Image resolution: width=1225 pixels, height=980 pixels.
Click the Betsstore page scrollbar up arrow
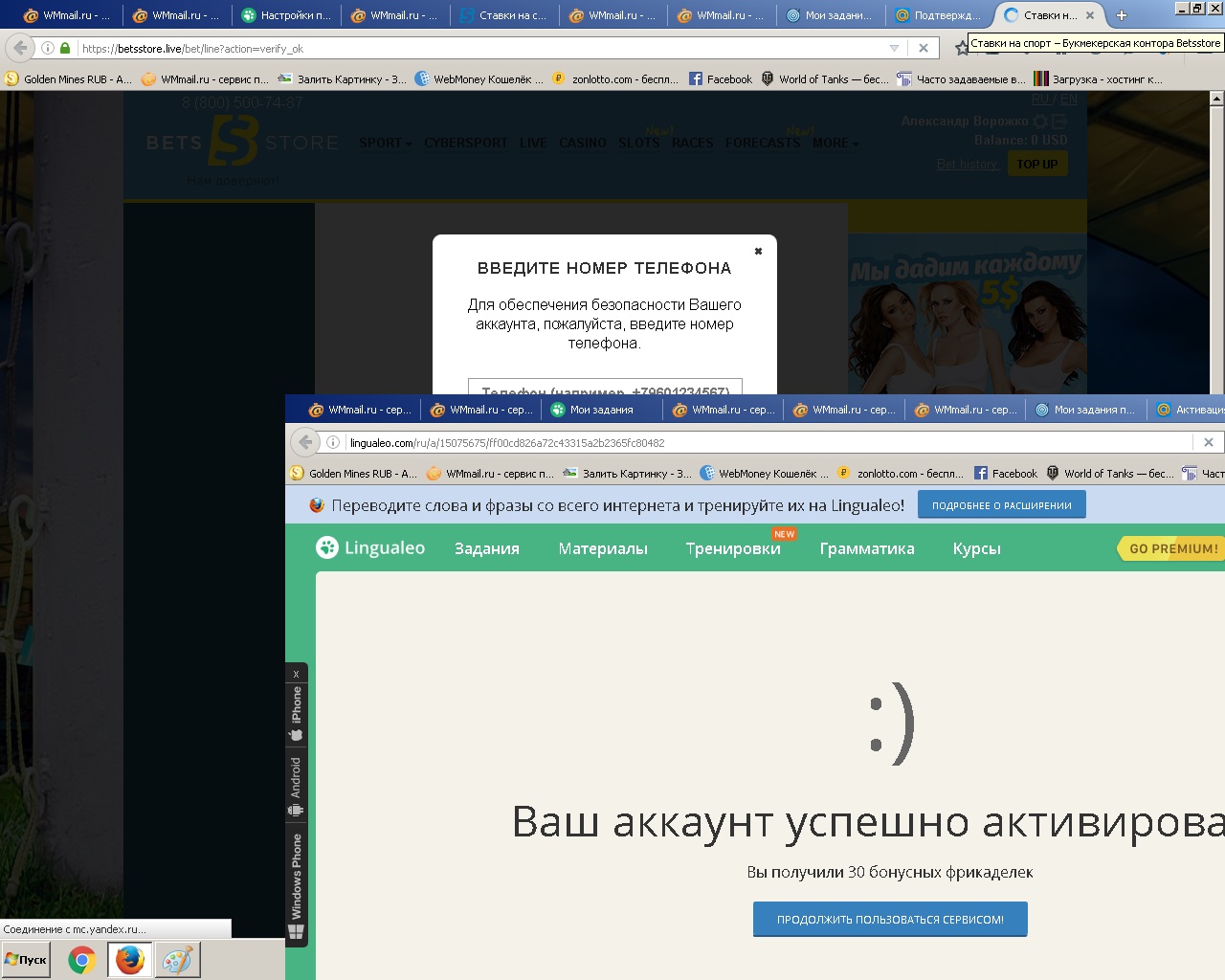pyautogui.click(x=1216, y=98)
